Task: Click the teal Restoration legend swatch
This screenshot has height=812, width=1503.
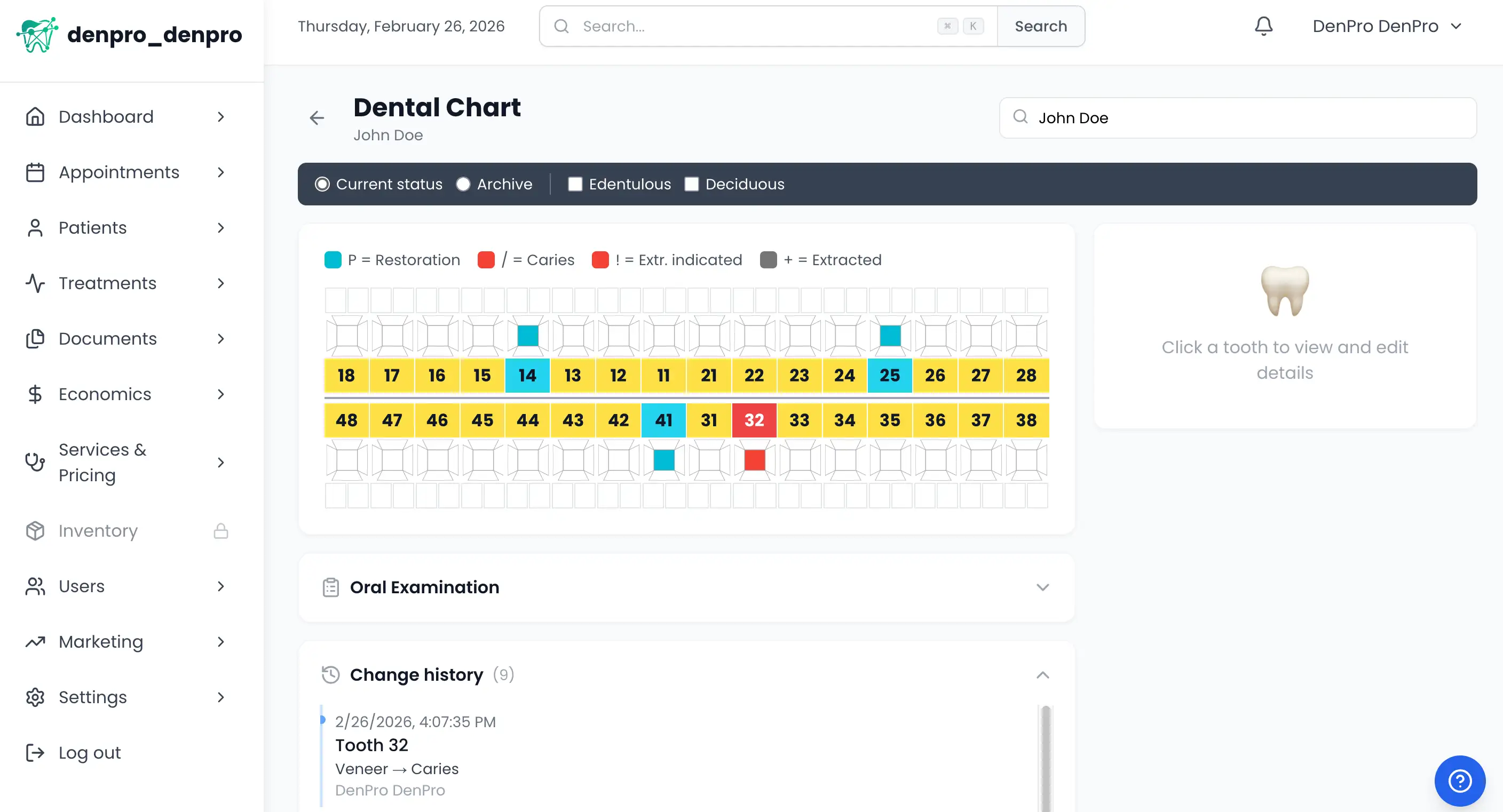Action: (x=333, y=260)
